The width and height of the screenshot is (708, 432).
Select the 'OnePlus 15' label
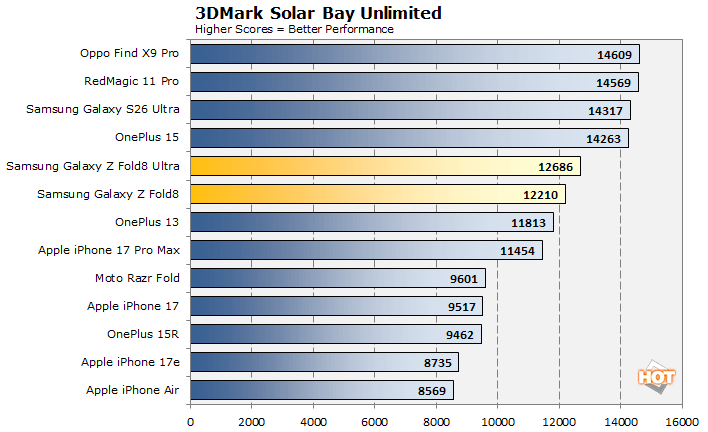coord(147,137)
